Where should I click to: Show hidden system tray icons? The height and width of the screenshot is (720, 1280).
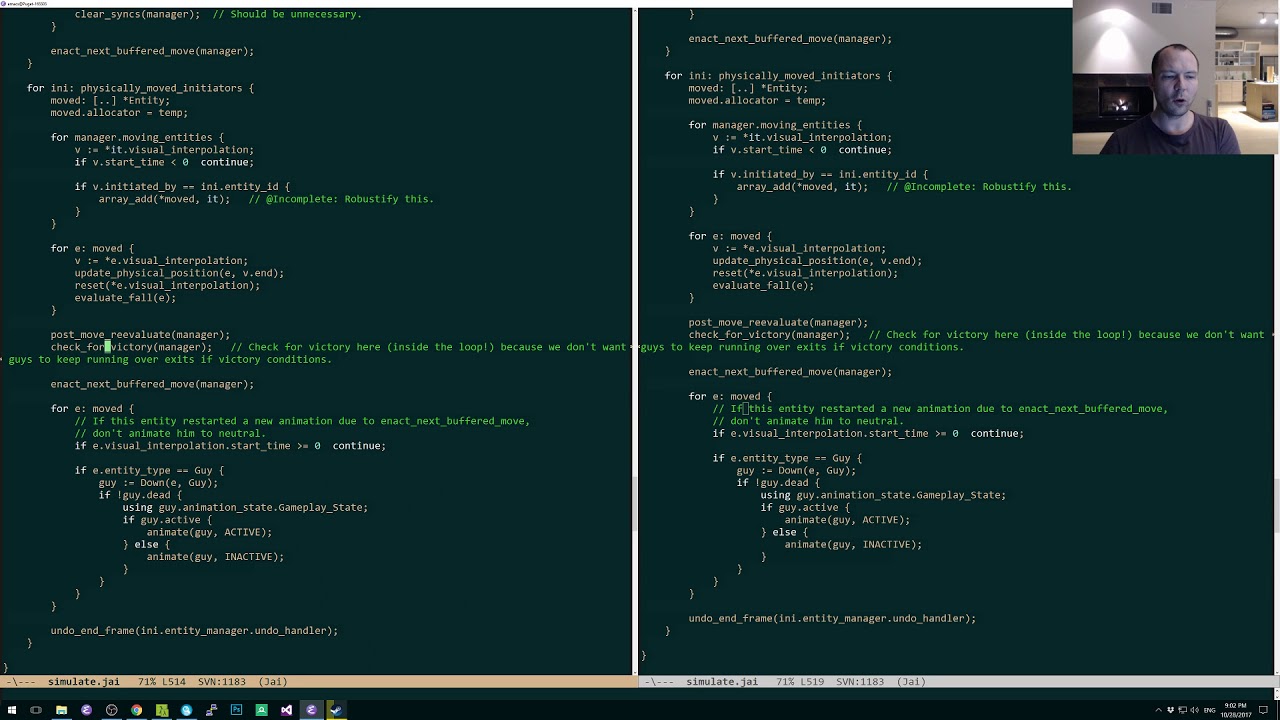click(1158, 710)
